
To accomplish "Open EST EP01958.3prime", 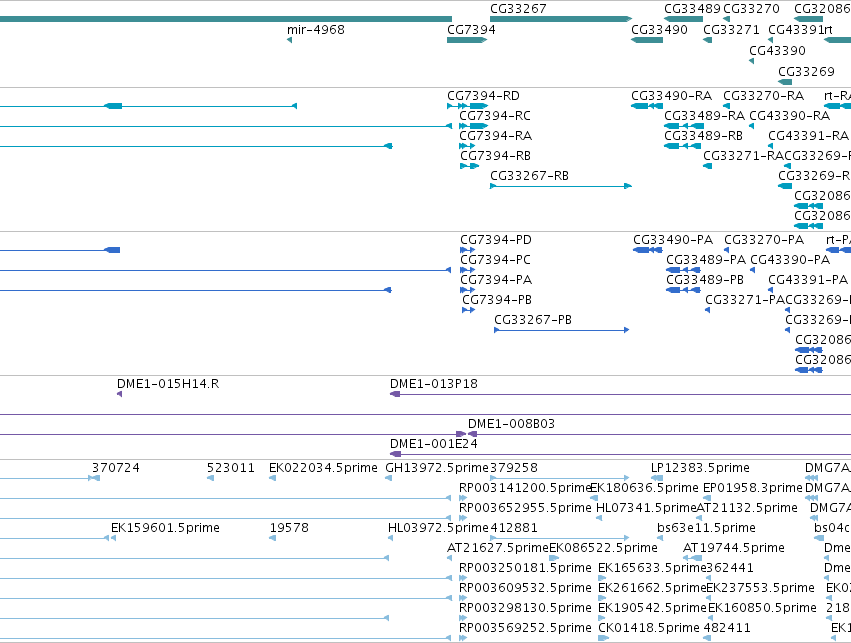I will coord(753,488).
